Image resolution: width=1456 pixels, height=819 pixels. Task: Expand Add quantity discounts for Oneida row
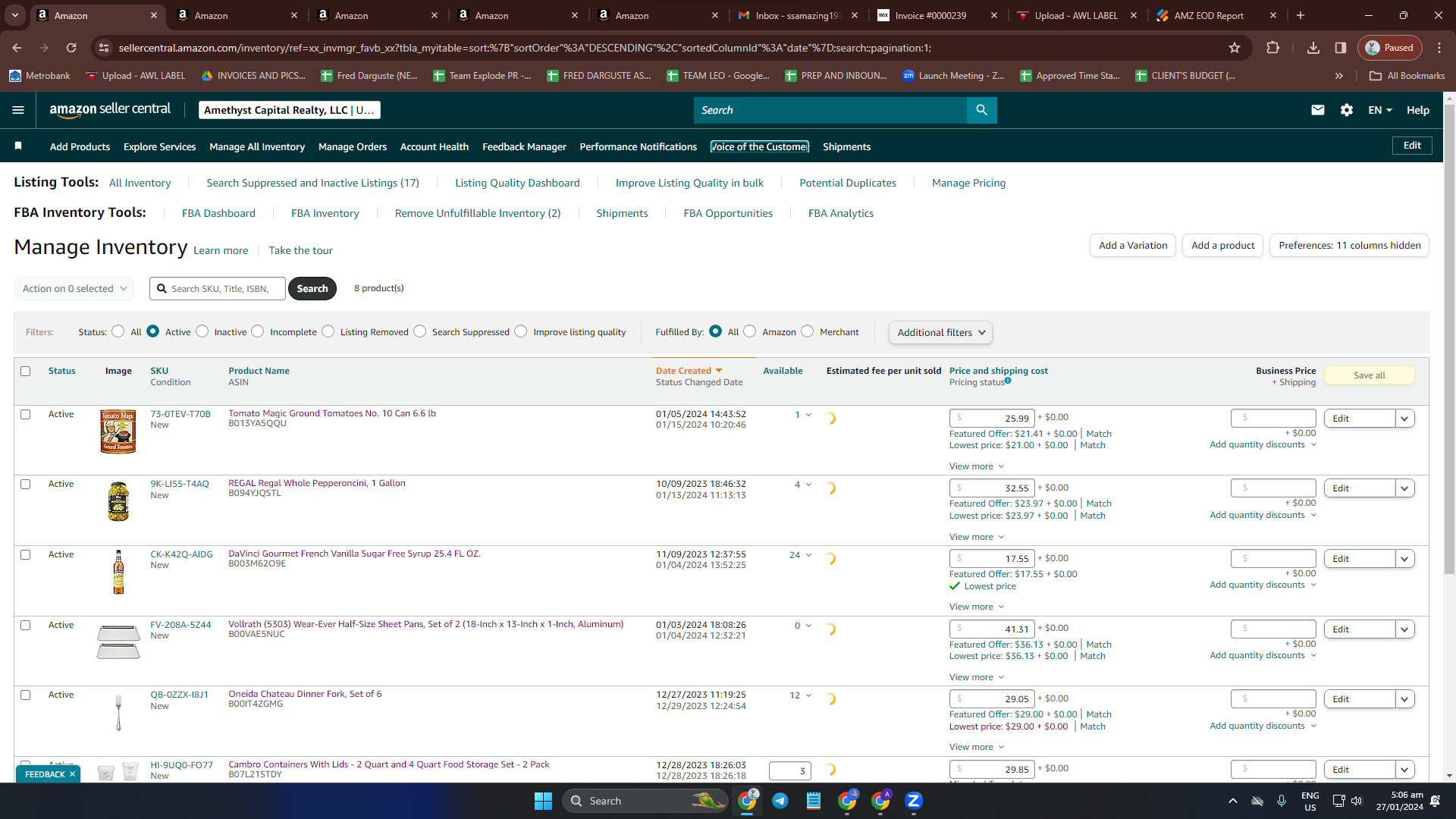click(1263, 726)
